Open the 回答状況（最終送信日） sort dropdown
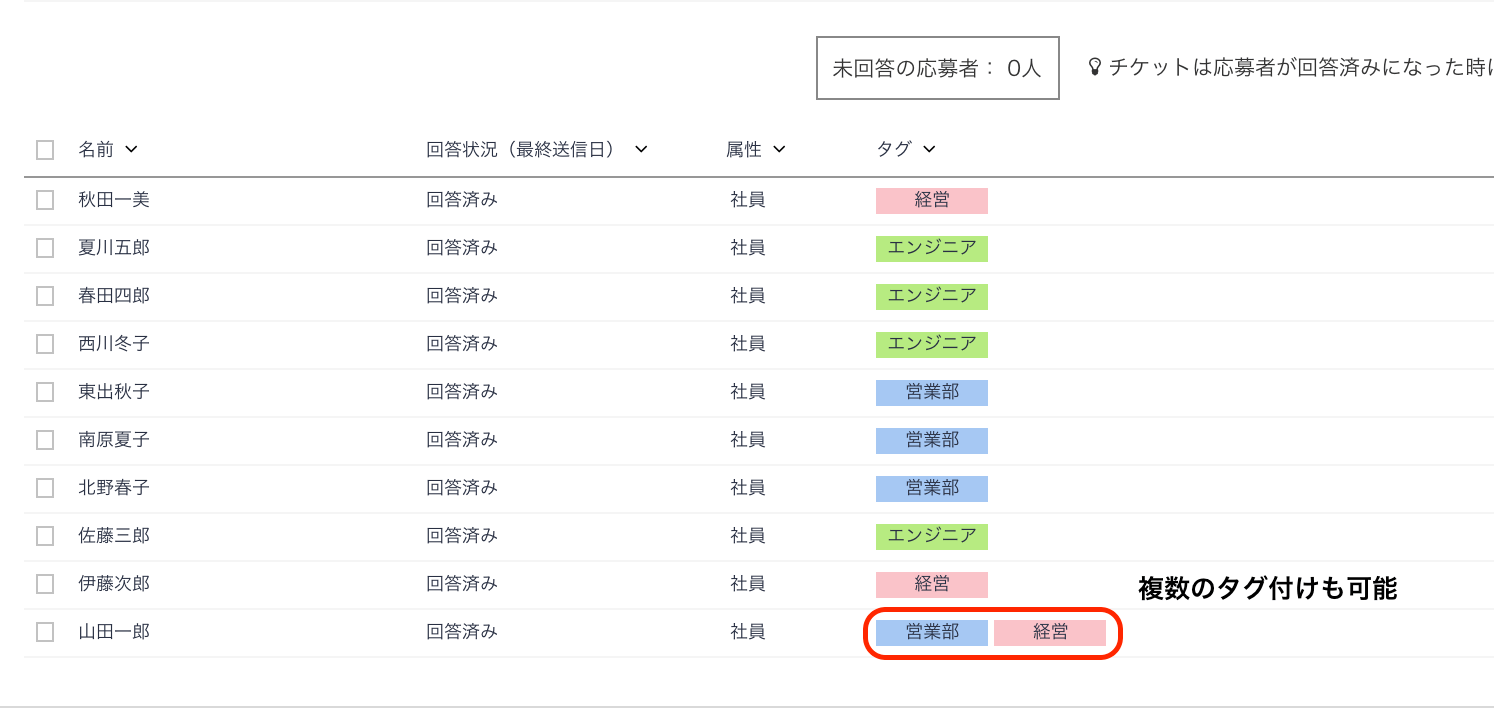Viewport: 1494px width, 708px height. coord(641,149)
